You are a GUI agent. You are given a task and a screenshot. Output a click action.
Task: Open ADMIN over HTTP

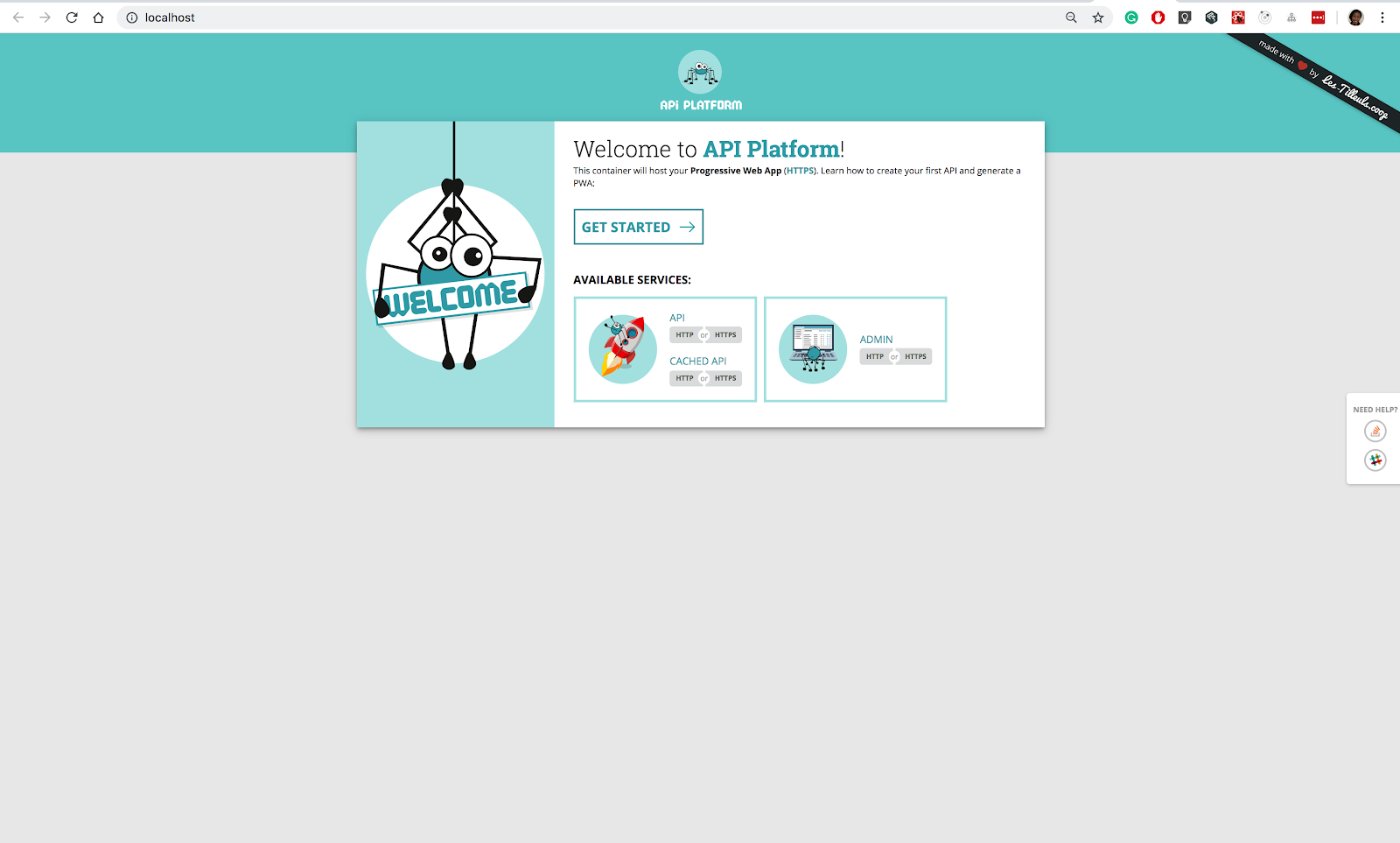click(x=874, y=356)
